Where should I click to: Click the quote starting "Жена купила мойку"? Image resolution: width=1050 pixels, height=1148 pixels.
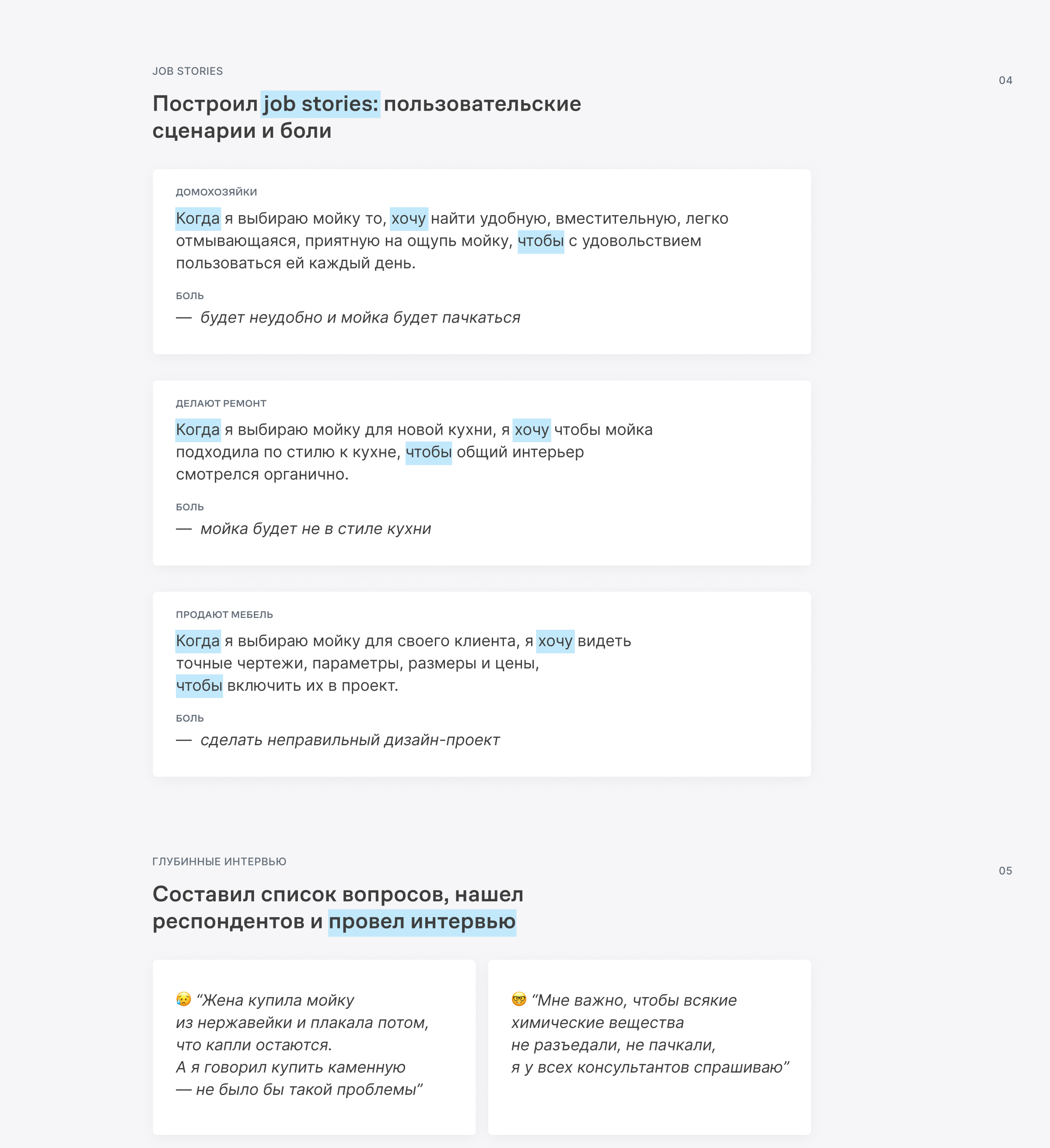click(302, 1045)
